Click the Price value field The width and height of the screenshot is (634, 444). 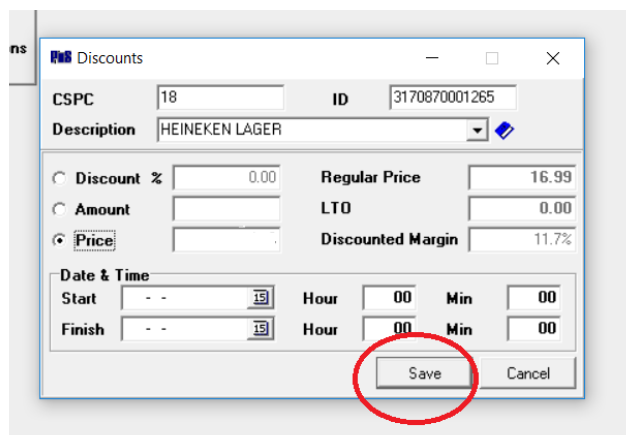coord(226,239)
